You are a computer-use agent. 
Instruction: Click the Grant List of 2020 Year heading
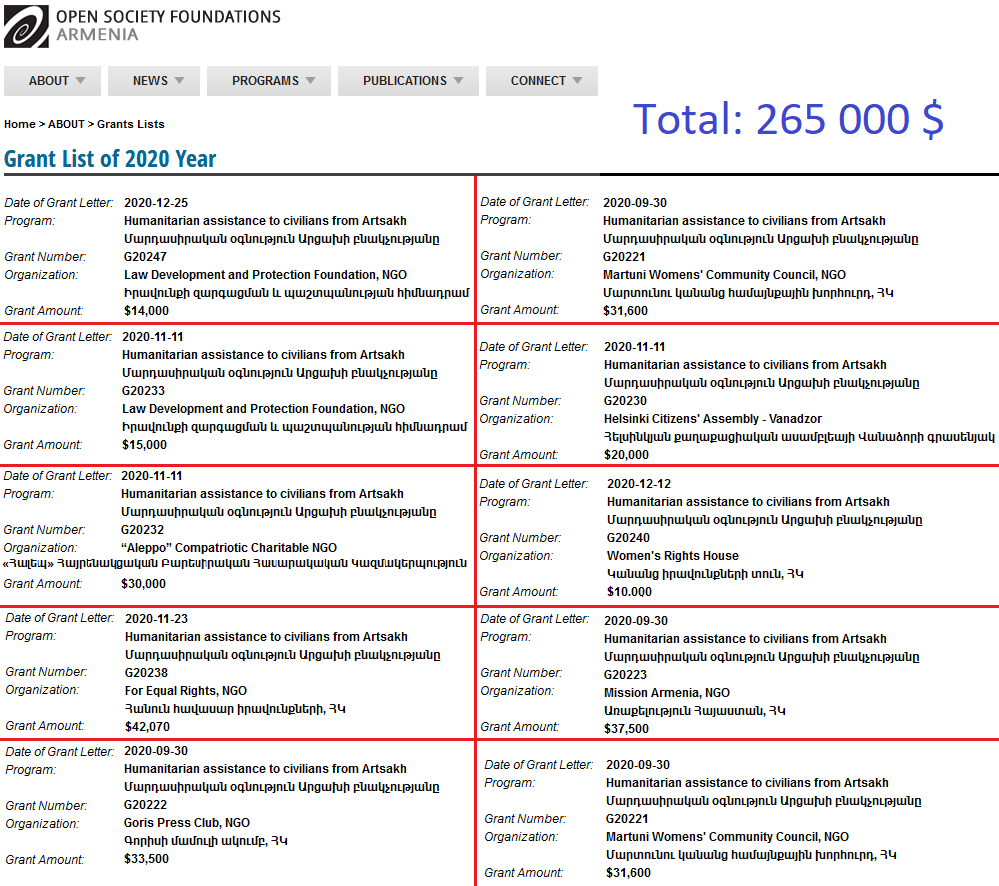[110, 159]
